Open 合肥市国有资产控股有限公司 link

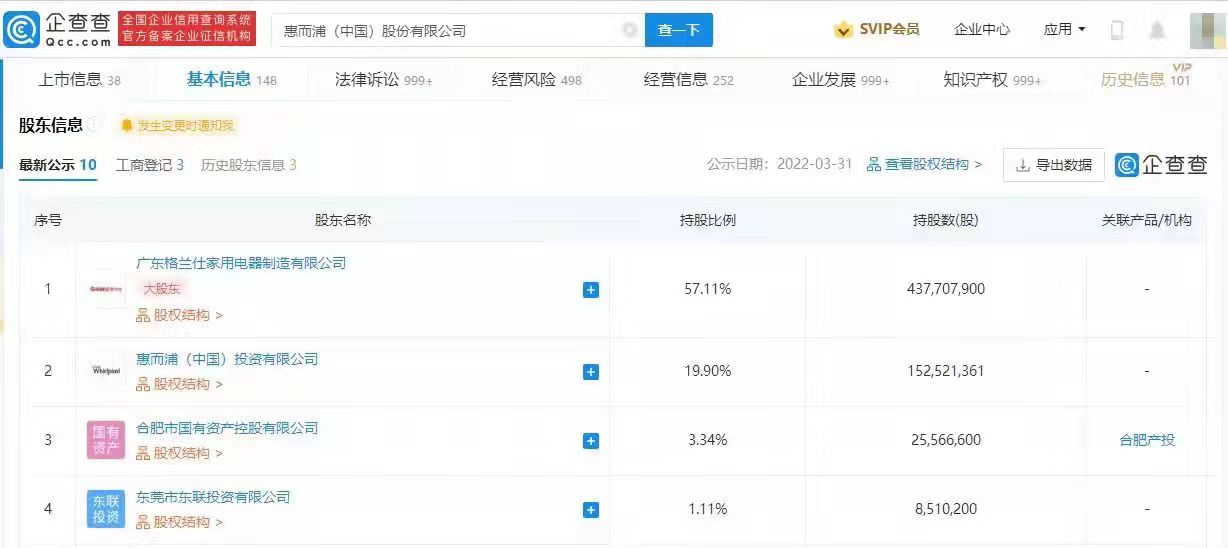227,428
